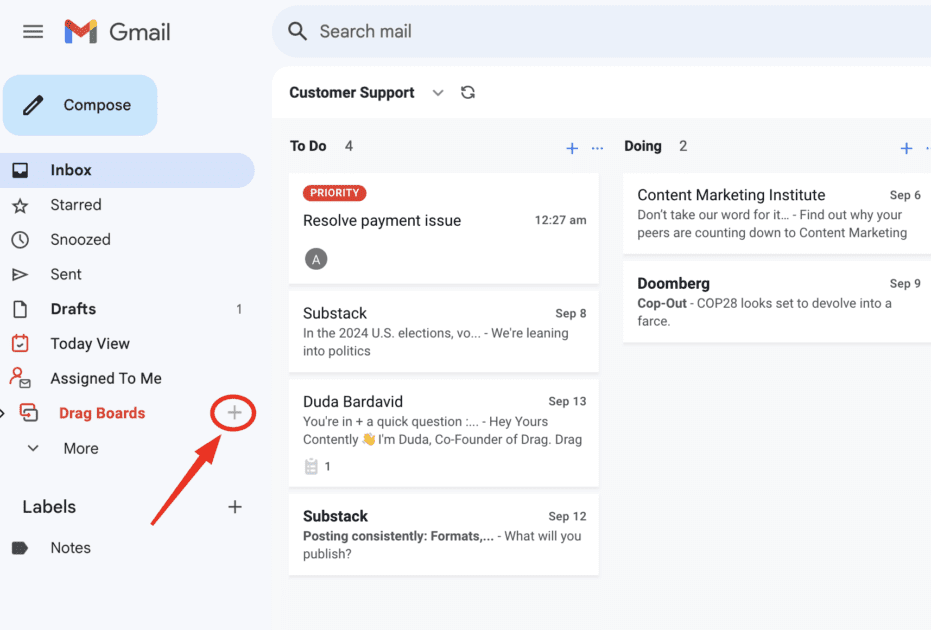Add a new Drag Board with plus
The height and width of the screenshot is (630, 931).
pos(235,413)
